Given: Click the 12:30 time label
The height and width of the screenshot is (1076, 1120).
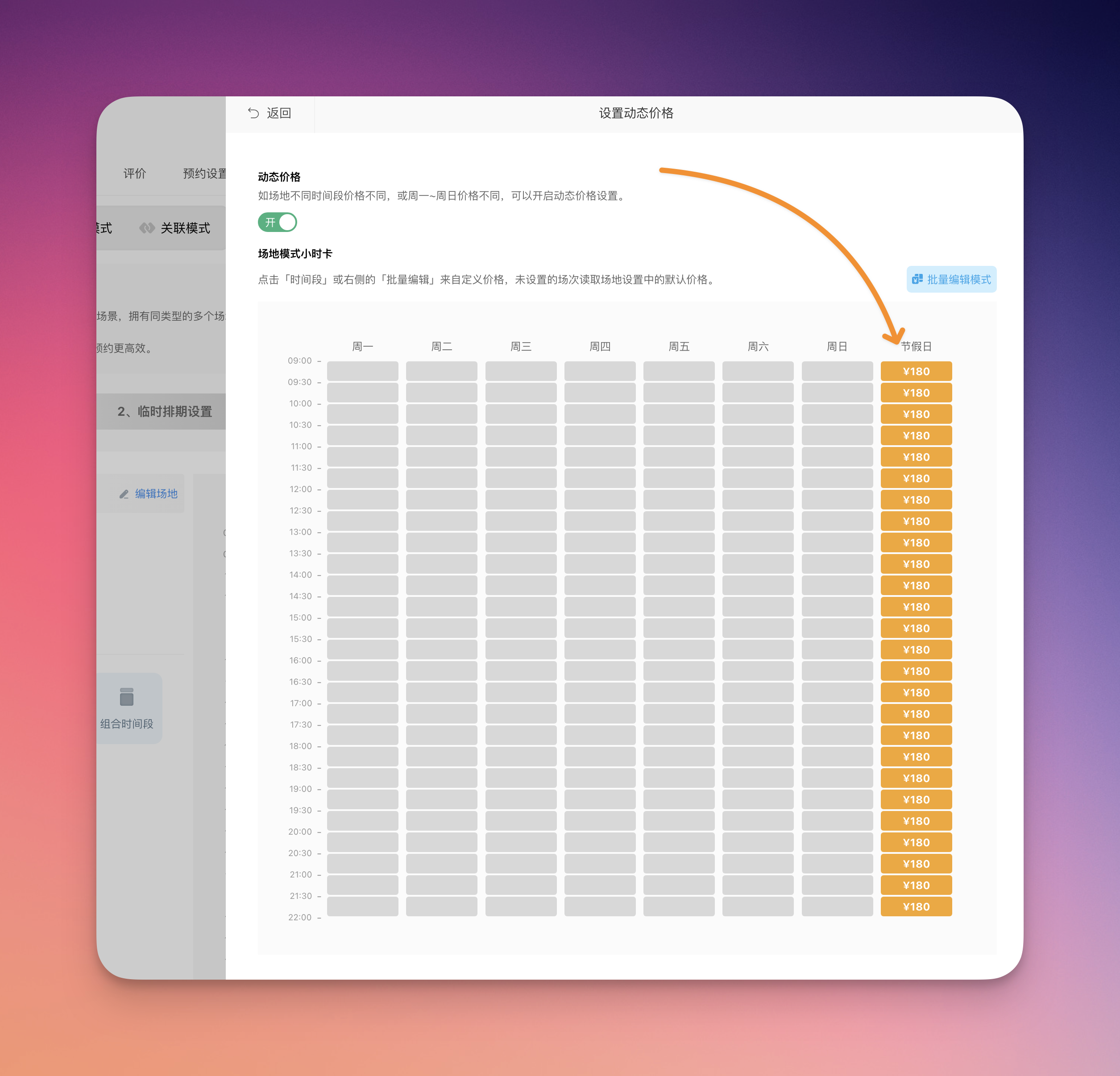Looking at the screenshot, I should (x=301, y=510).
